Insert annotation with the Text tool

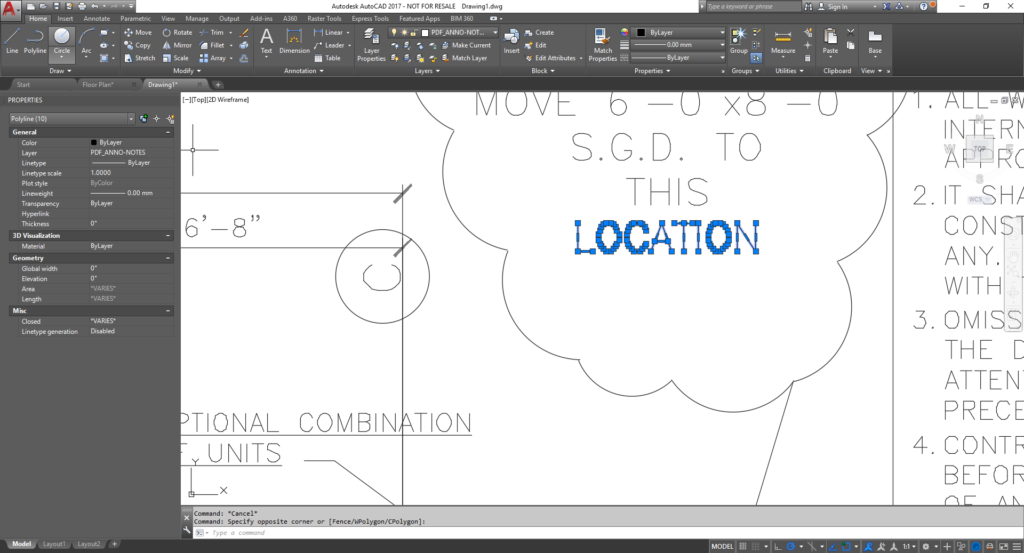point(266,41)
